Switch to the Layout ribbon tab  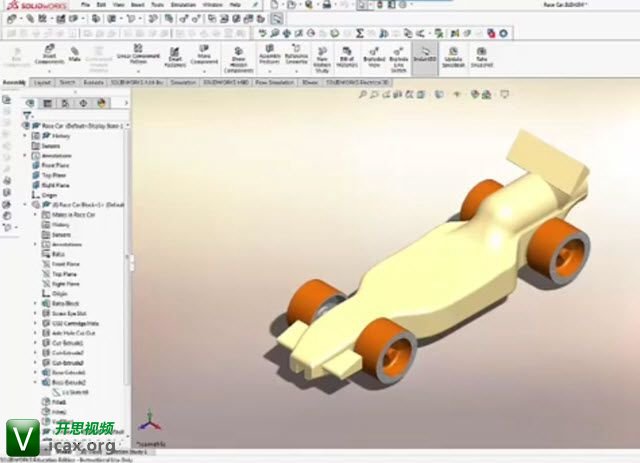tap(42, 82)
